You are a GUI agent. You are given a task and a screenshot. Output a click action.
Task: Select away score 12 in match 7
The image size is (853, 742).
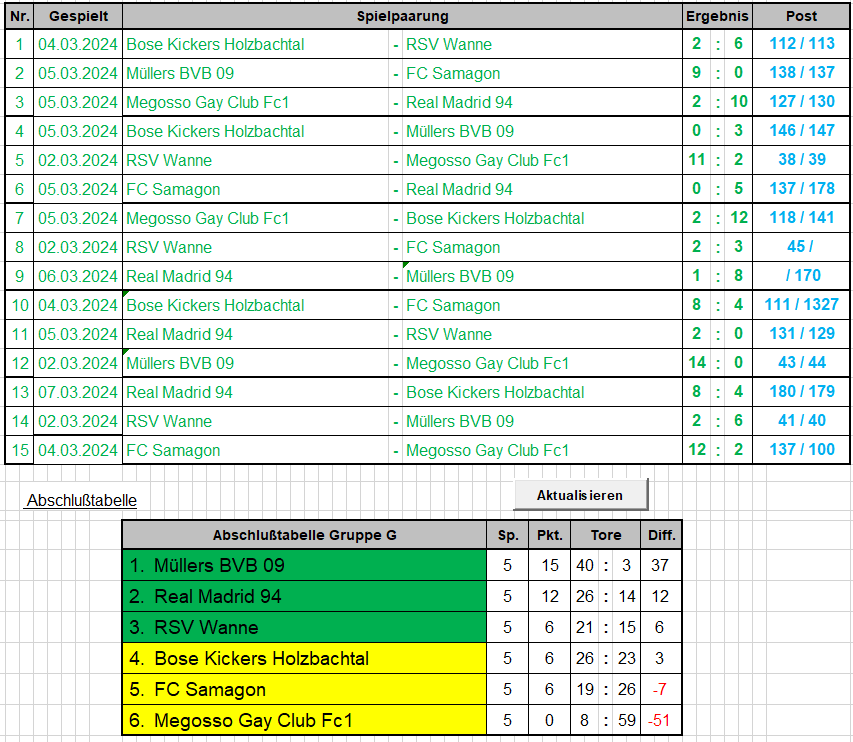739,218
